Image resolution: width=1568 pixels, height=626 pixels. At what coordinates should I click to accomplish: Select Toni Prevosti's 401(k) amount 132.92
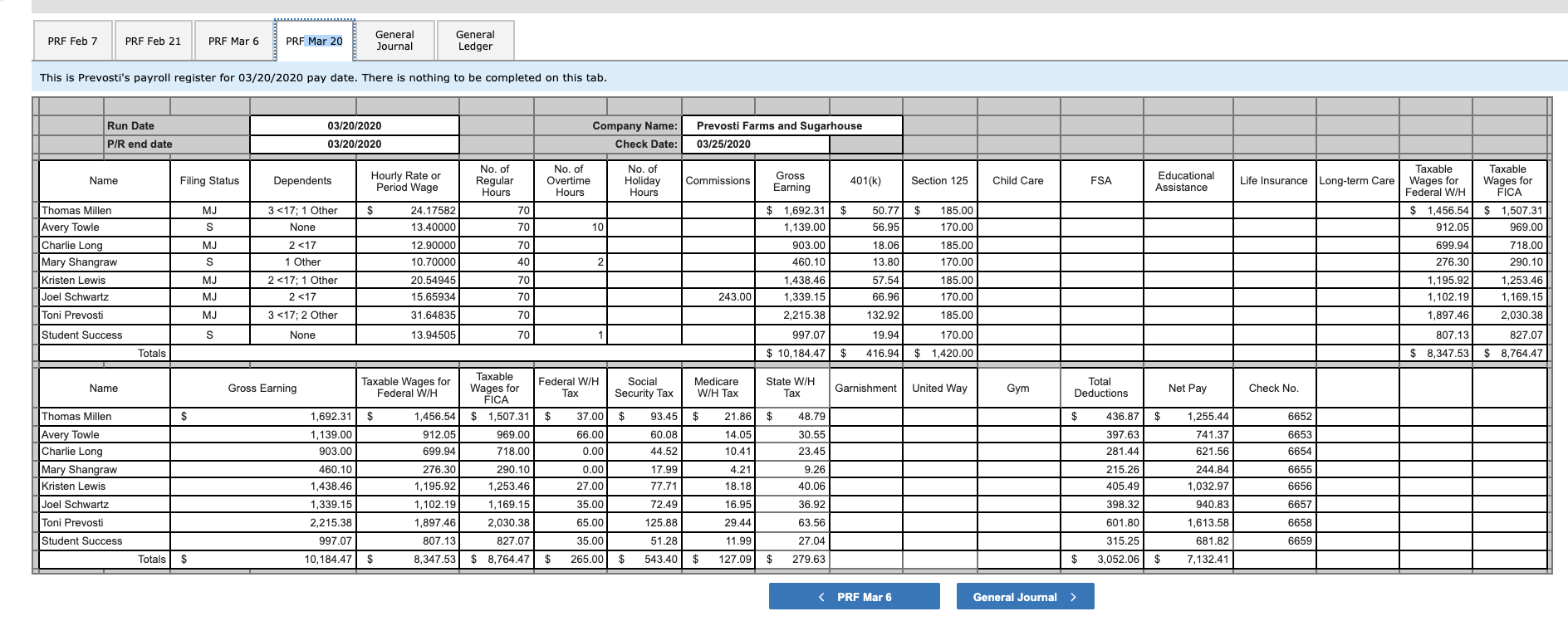pyautogui.click(x=865, y=315)
